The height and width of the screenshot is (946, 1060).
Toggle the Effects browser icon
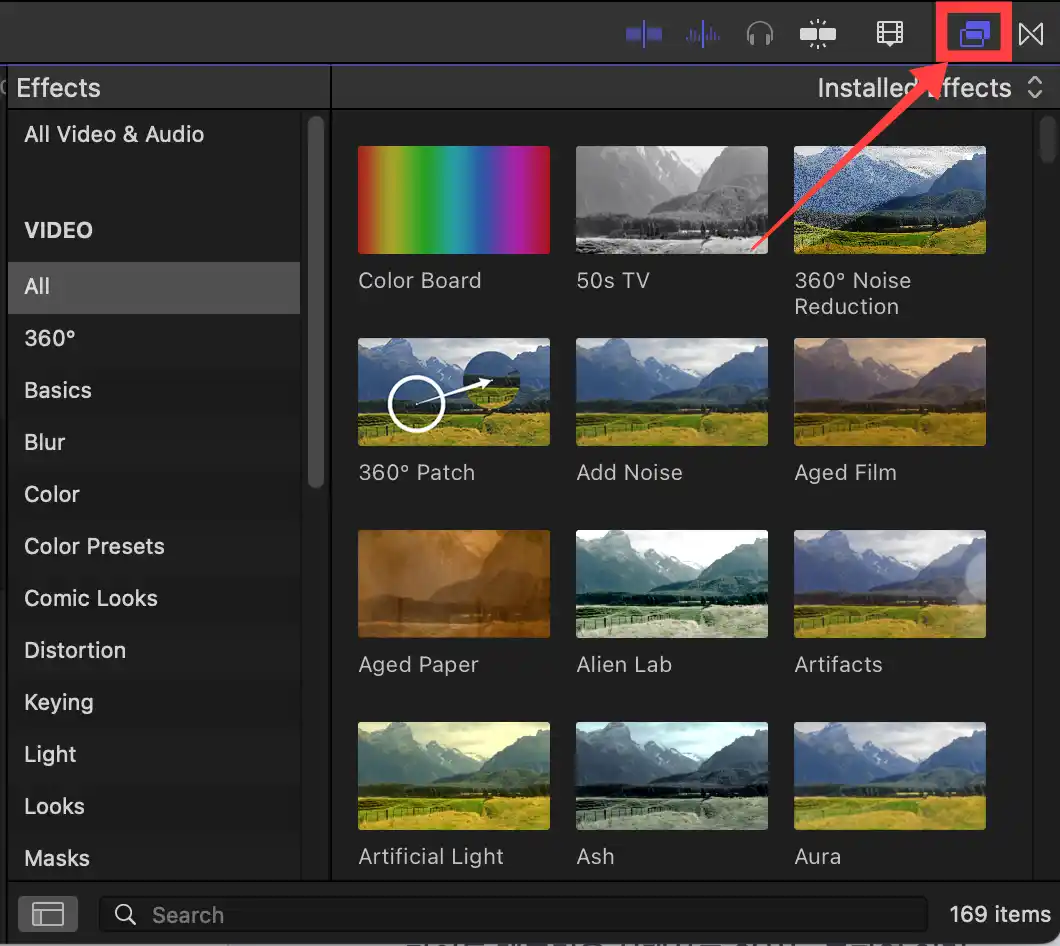(x=974, y=33)
